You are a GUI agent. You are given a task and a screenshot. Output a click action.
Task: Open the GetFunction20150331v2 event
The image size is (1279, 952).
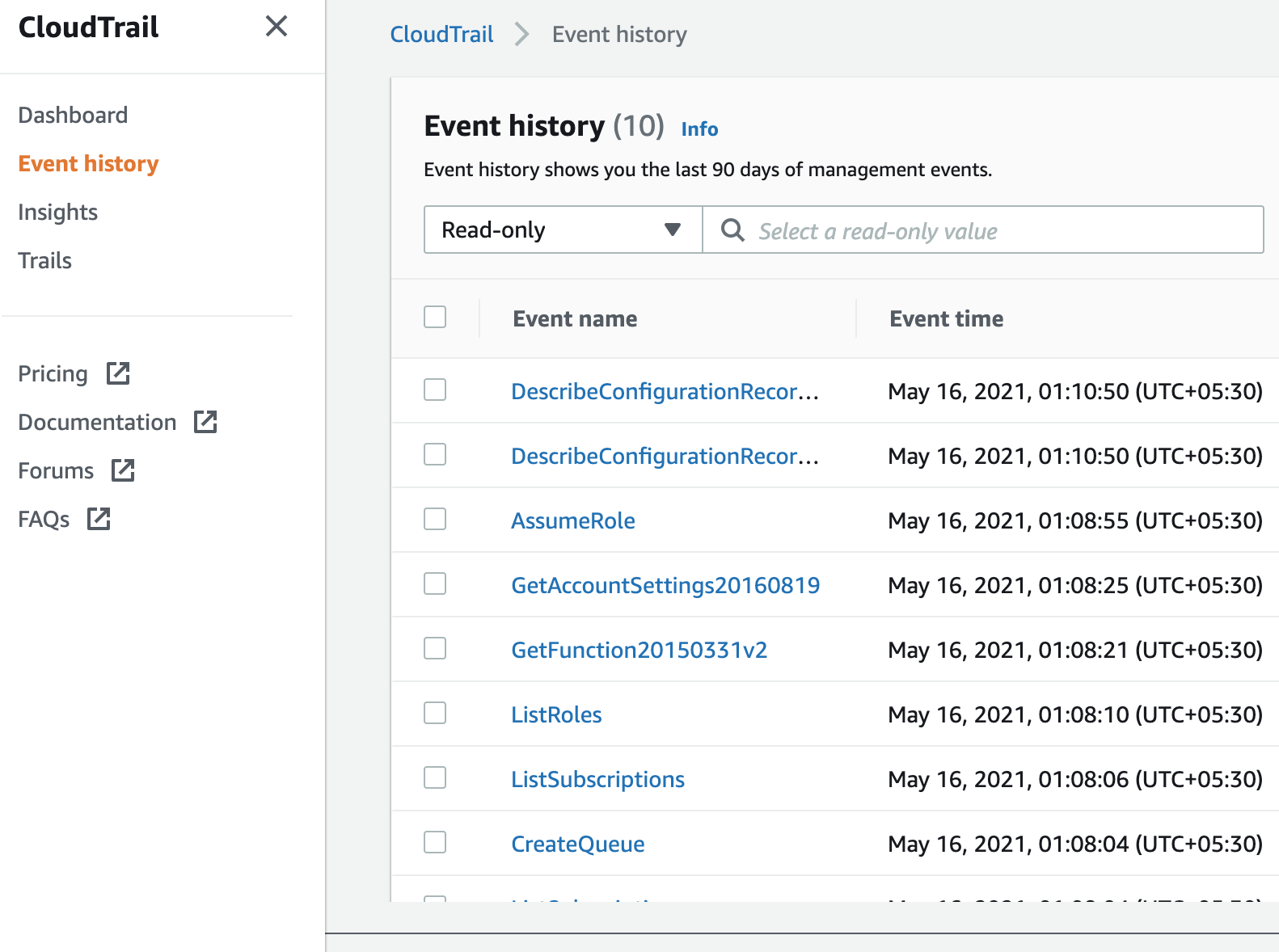(x=639, y=650)
